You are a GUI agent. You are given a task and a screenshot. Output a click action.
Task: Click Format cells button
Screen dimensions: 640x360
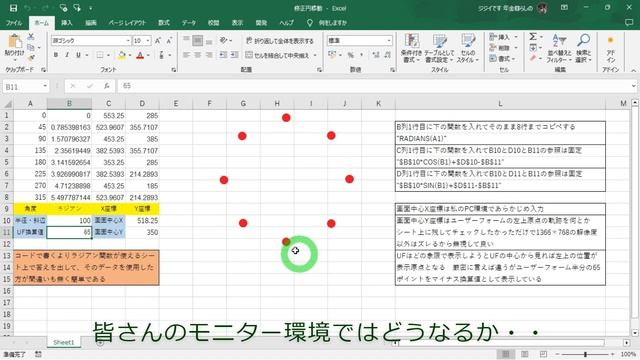(503, 59)
